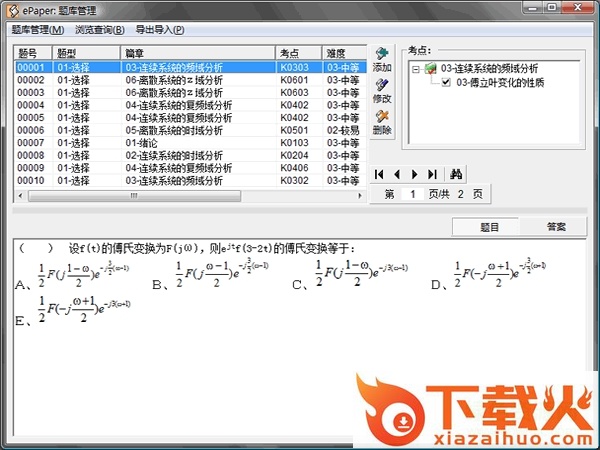Click ePaper app icon in title bar

(12, 10)
